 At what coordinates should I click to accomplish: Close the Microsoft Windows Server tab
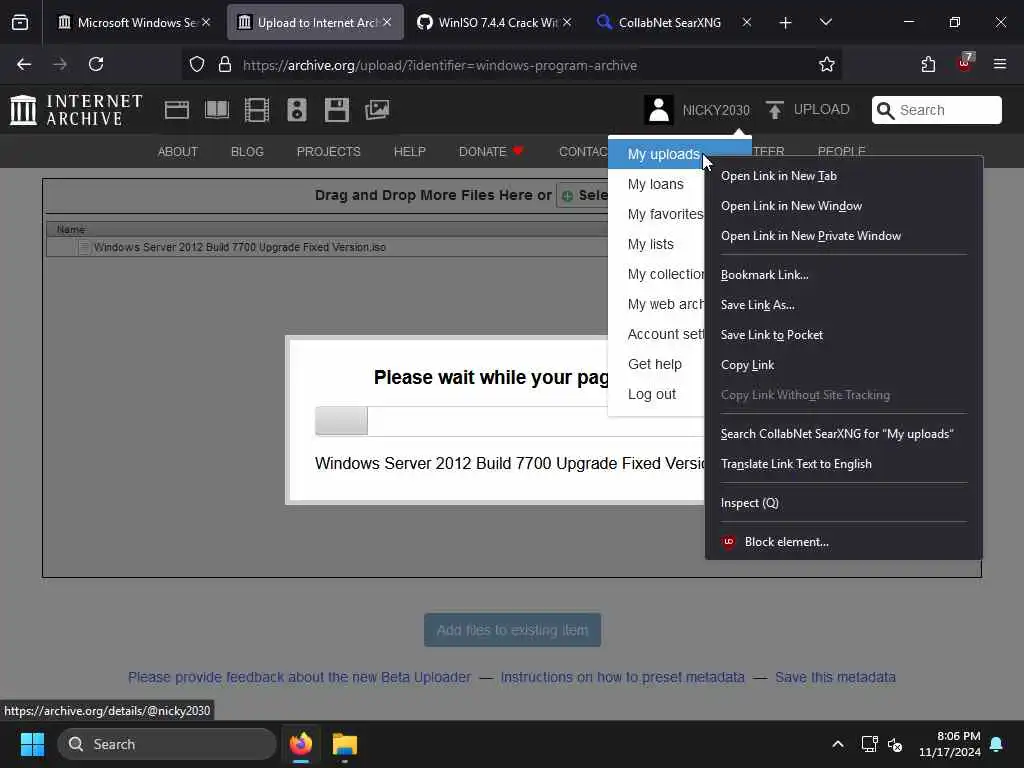tap(206, 22)
